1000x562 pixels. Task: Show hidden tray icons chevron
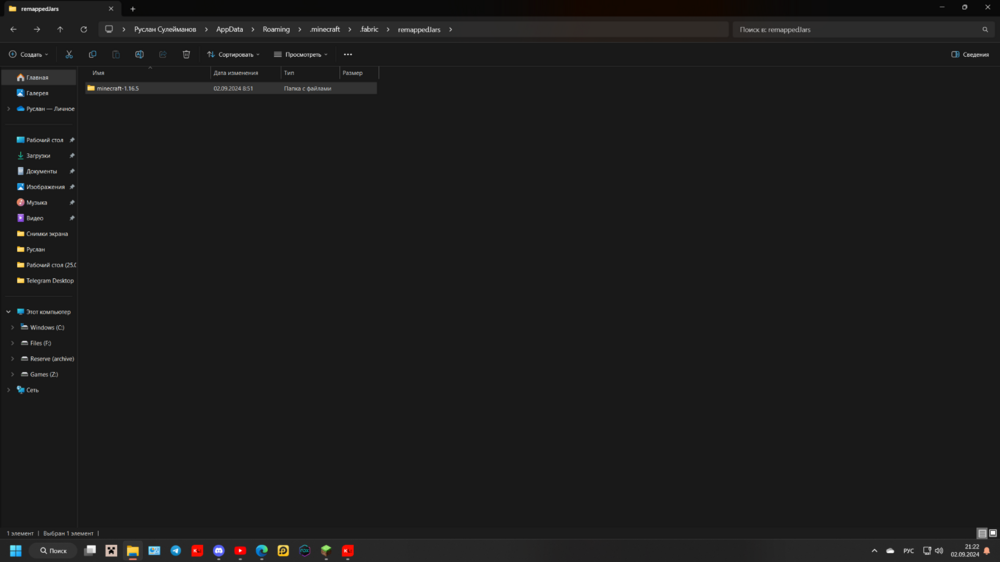[x=874, y=551]
